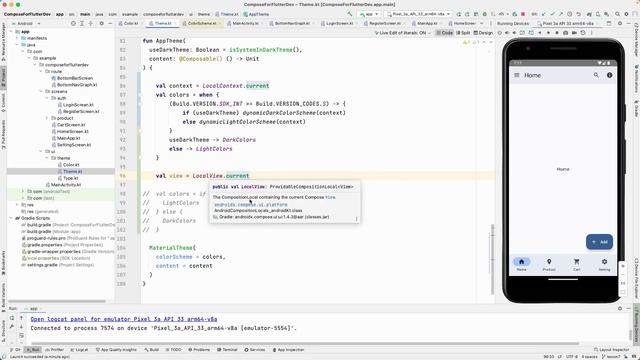Open the Android project view dropdown
Image resolution: width=640 pixels, height=360 pixels.
click(x=25, y=24)
